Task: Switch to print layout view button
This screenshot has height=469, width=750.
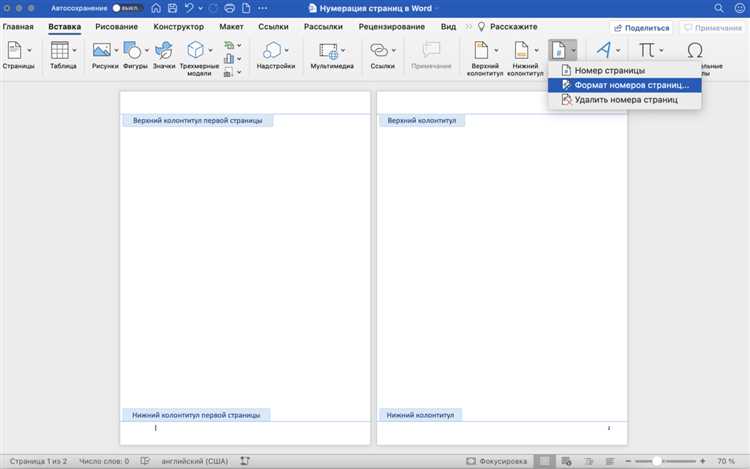Action: pyautogui.click(x=544, y=461)
